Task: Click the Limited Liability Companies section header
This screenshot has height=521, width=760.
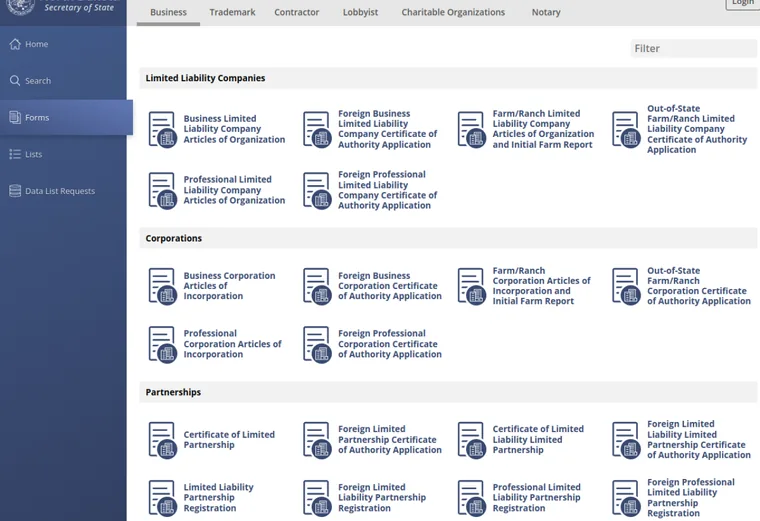Action: [448, 78]
